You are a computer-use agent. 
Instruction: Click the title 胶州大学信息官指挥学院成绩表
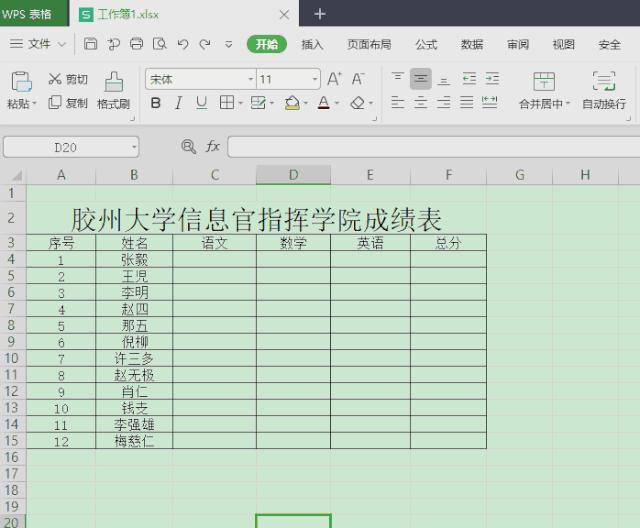tap(256, 219)
